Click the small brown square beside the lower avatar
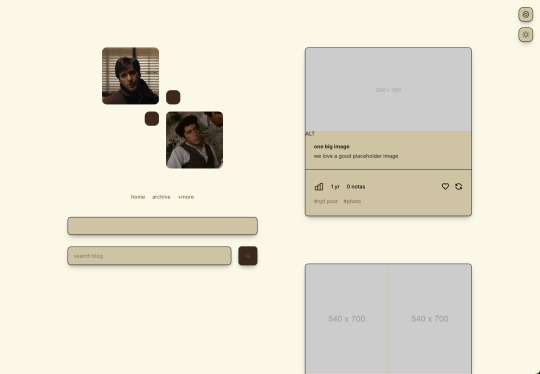Screen dimensions: 540x374 click(x=152, y=118)
